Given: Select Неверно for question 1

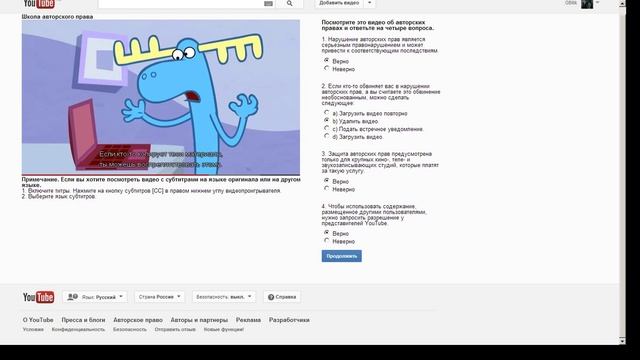Looking at the screenshot, I should (327, 69).
